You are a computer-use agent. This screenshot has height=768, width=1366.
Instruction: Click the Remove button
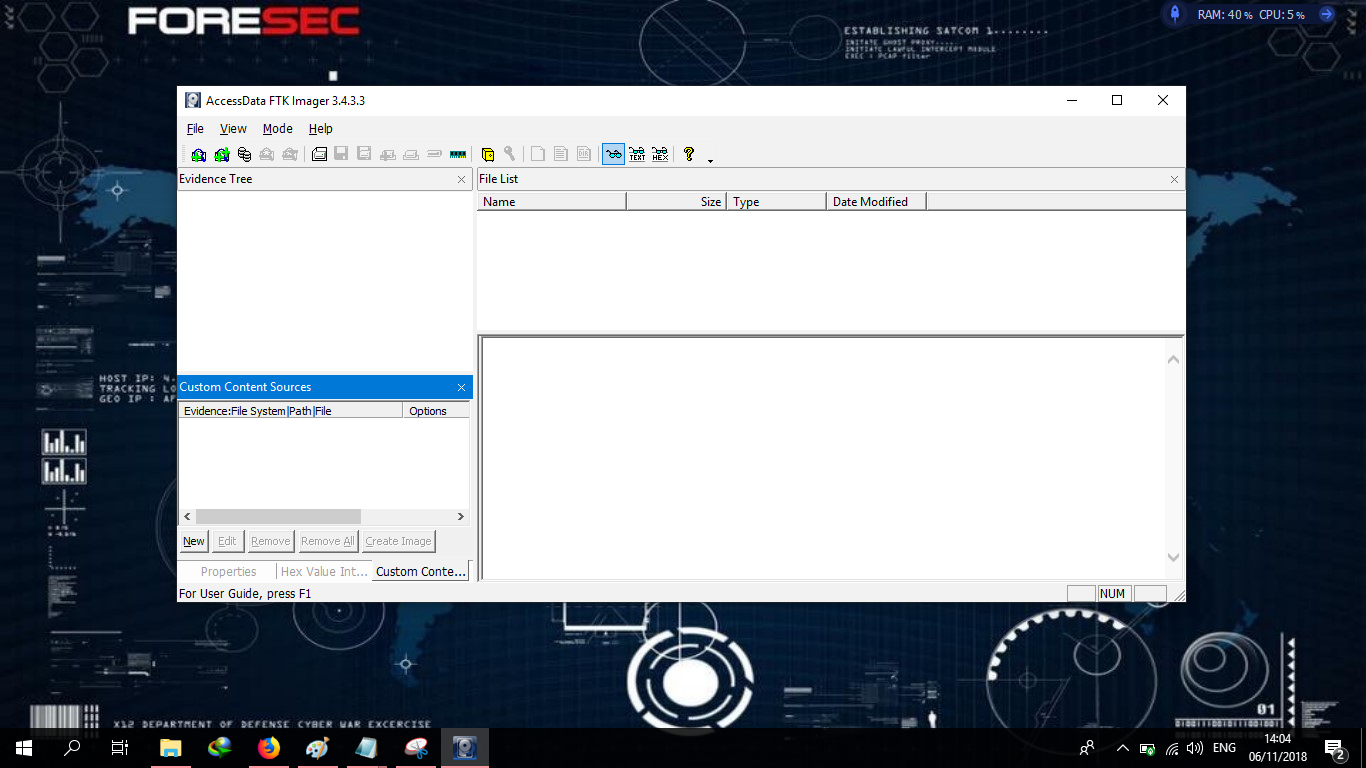pyautogui.click(x=271, y=541)
